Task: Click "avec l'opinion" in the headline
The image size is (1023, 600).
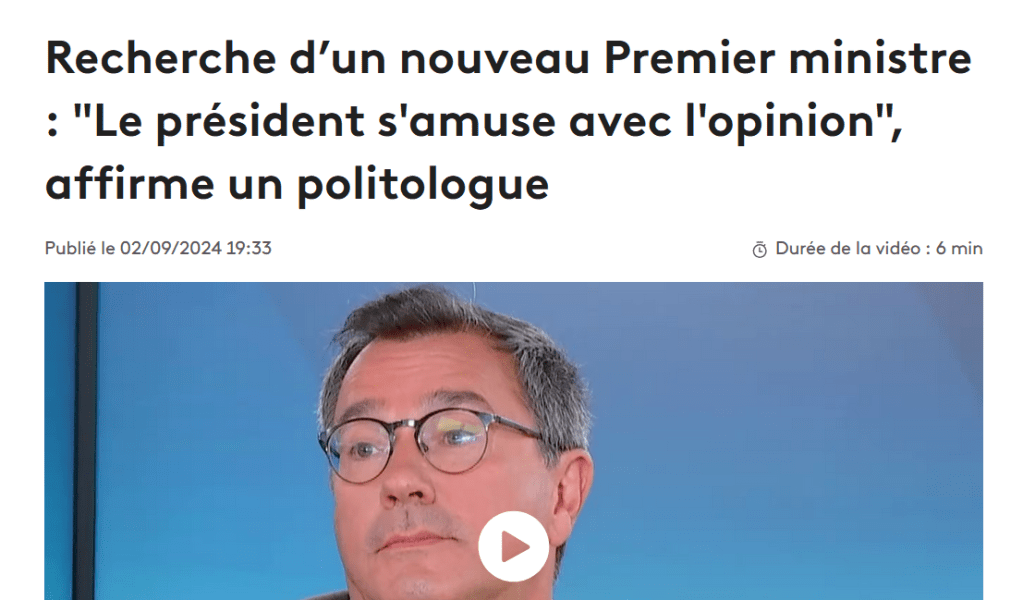Action: tap(721, 122)
